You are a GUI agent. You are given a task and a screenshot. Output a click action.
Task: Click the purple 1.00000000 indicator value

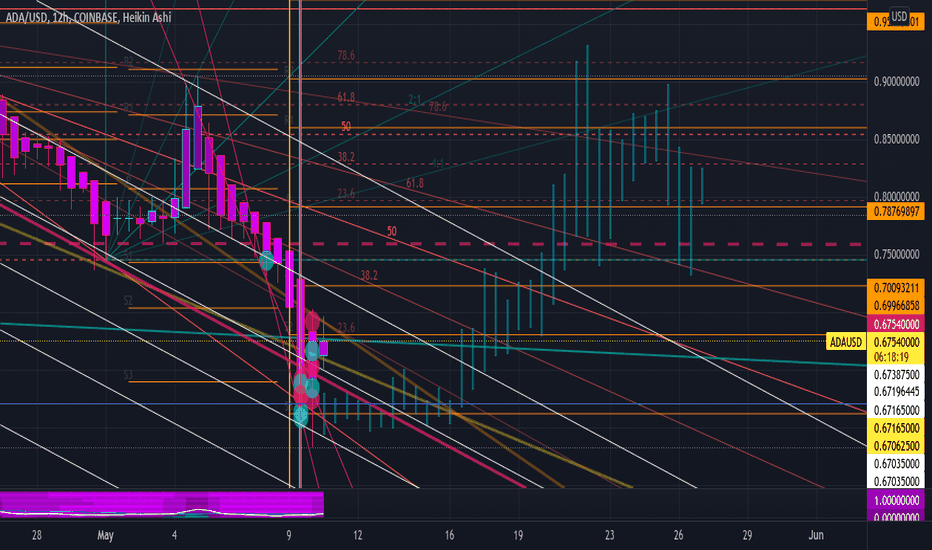pos(896,500)
